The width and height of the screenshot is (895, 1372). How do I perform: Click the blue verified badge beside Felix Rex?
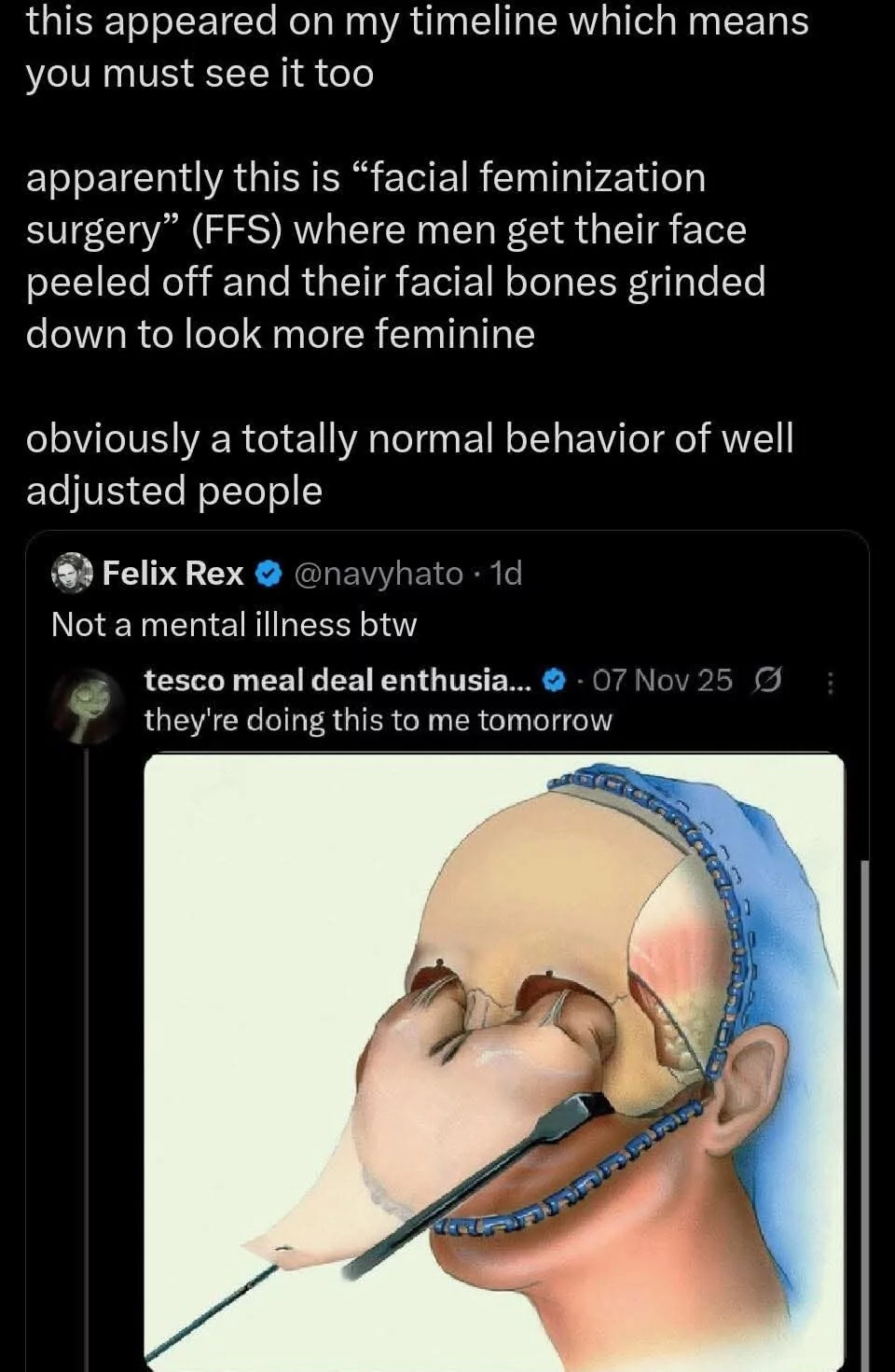268,574
